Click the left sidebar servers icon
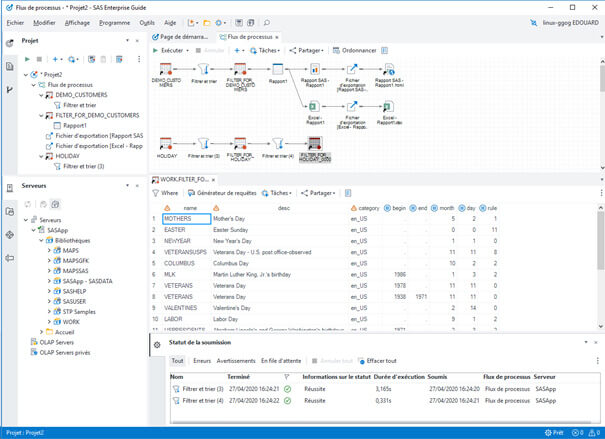Screen dimensions: 605x439 [10, 188]
